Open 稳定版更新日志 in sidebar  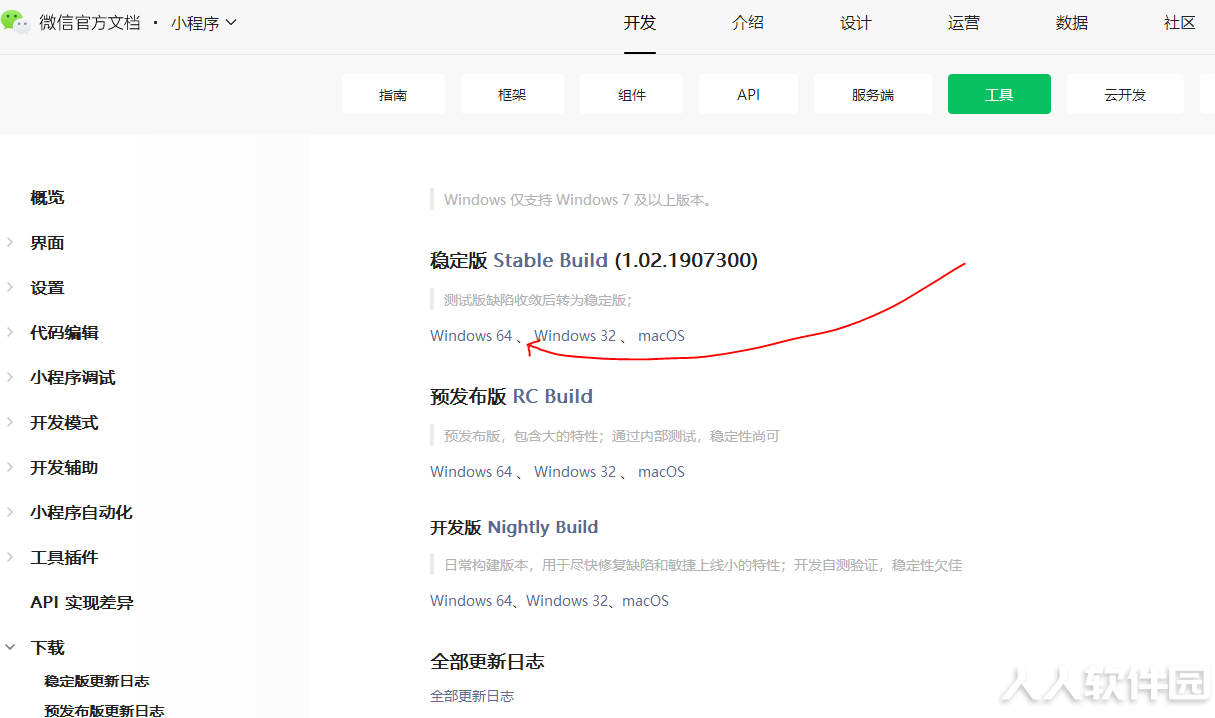[x=97, y=681]
